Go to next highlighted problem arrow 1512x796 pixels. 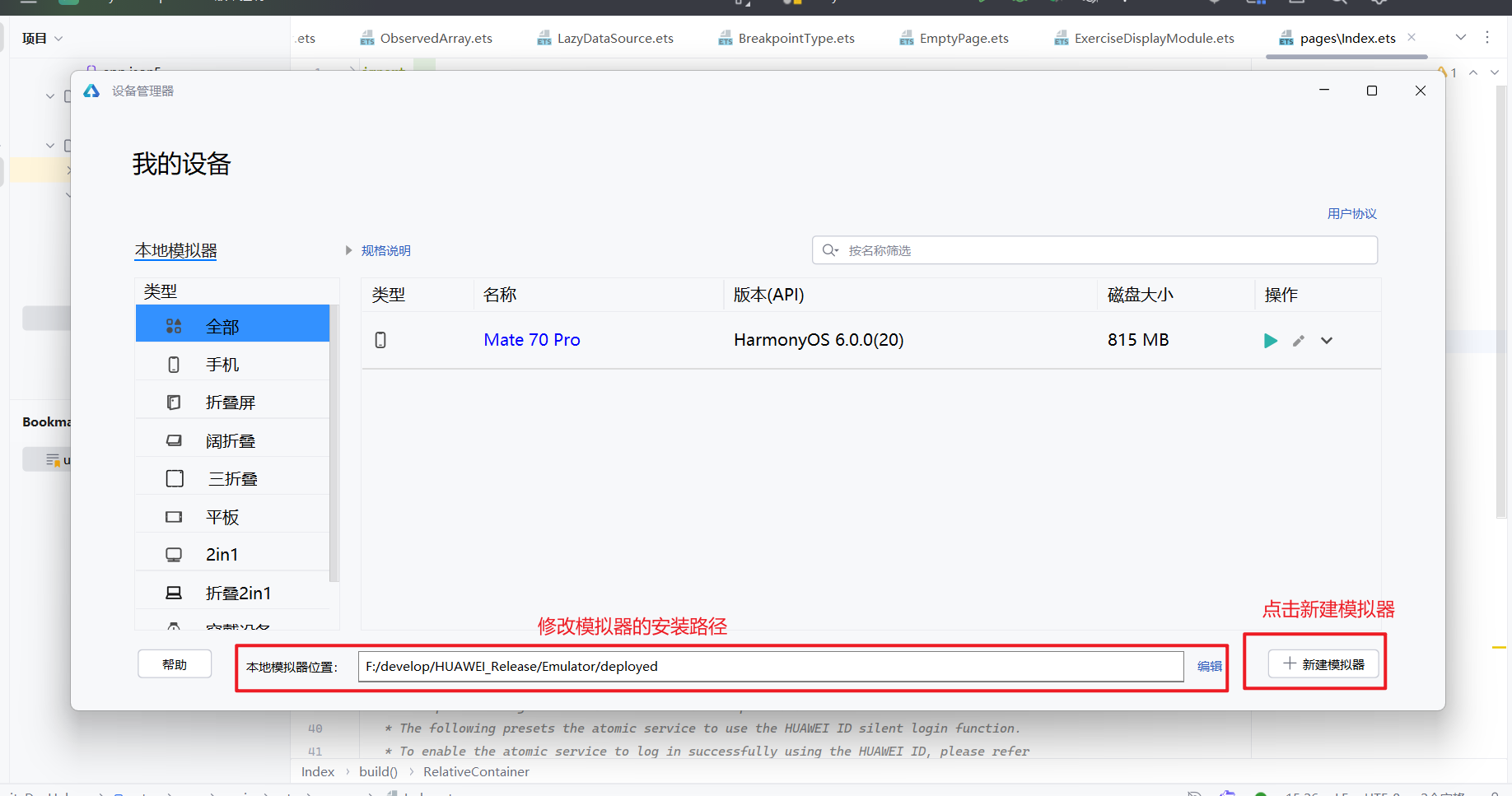coord(1495,72)
